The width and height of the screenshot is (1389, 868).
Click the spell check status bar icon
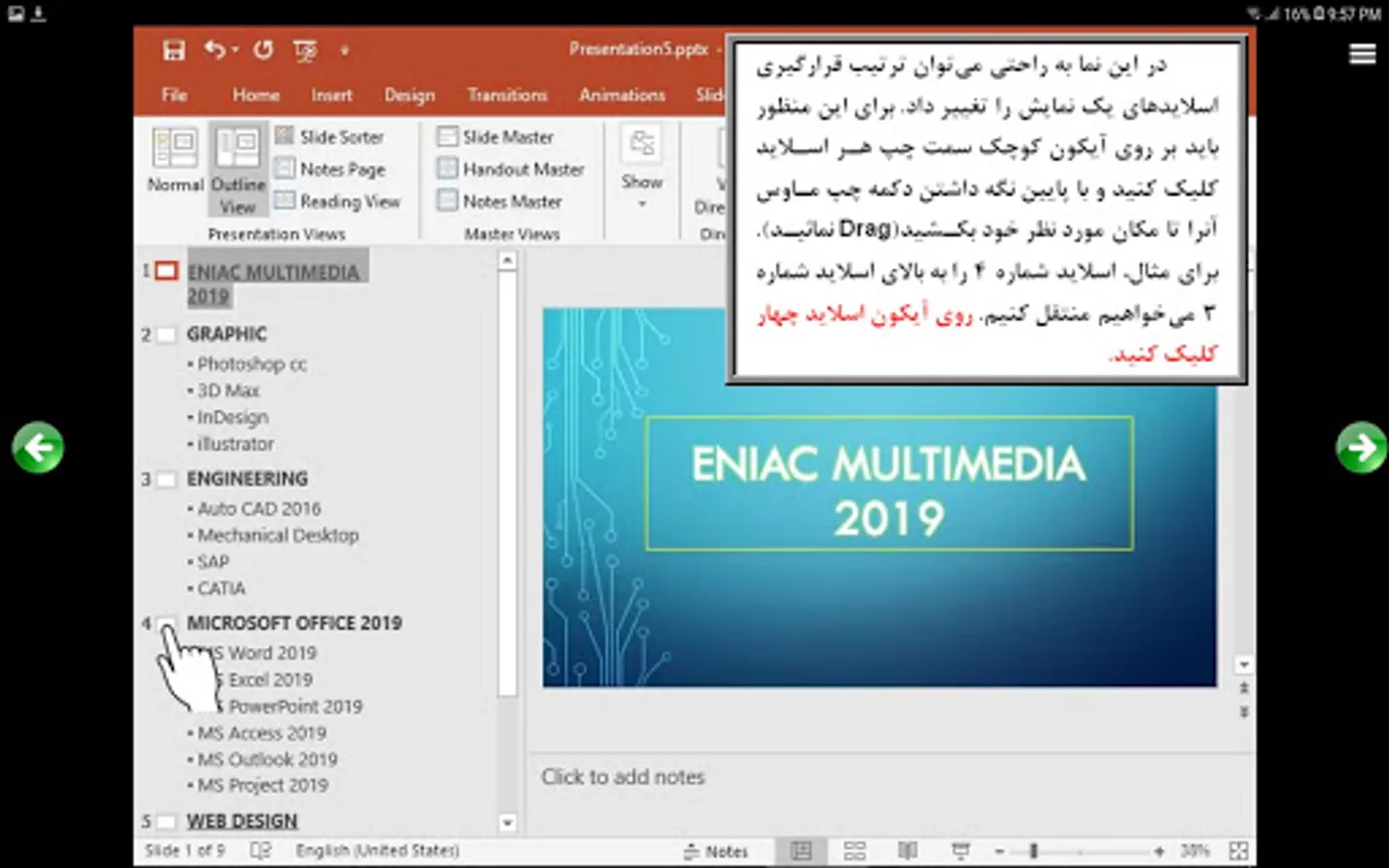coord(260,851)
